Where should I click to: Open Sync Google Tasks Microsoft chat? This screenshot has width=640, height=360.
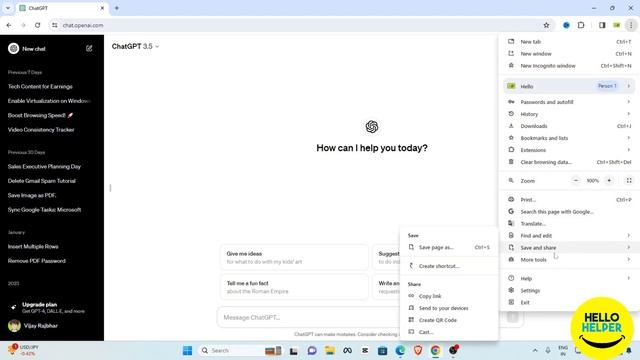(x=44, y=210)
